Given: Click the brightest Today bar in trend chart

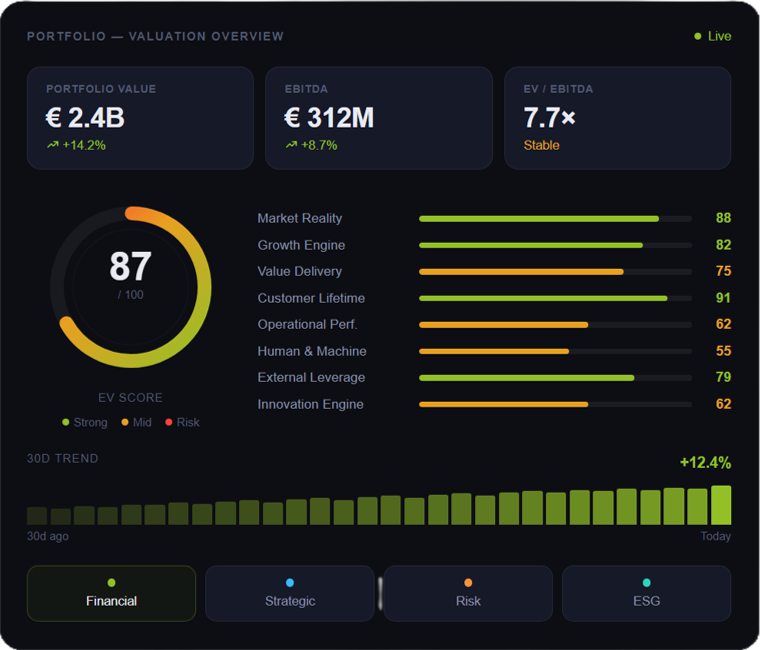Looking at the screenshot, I should pos(721,505).
